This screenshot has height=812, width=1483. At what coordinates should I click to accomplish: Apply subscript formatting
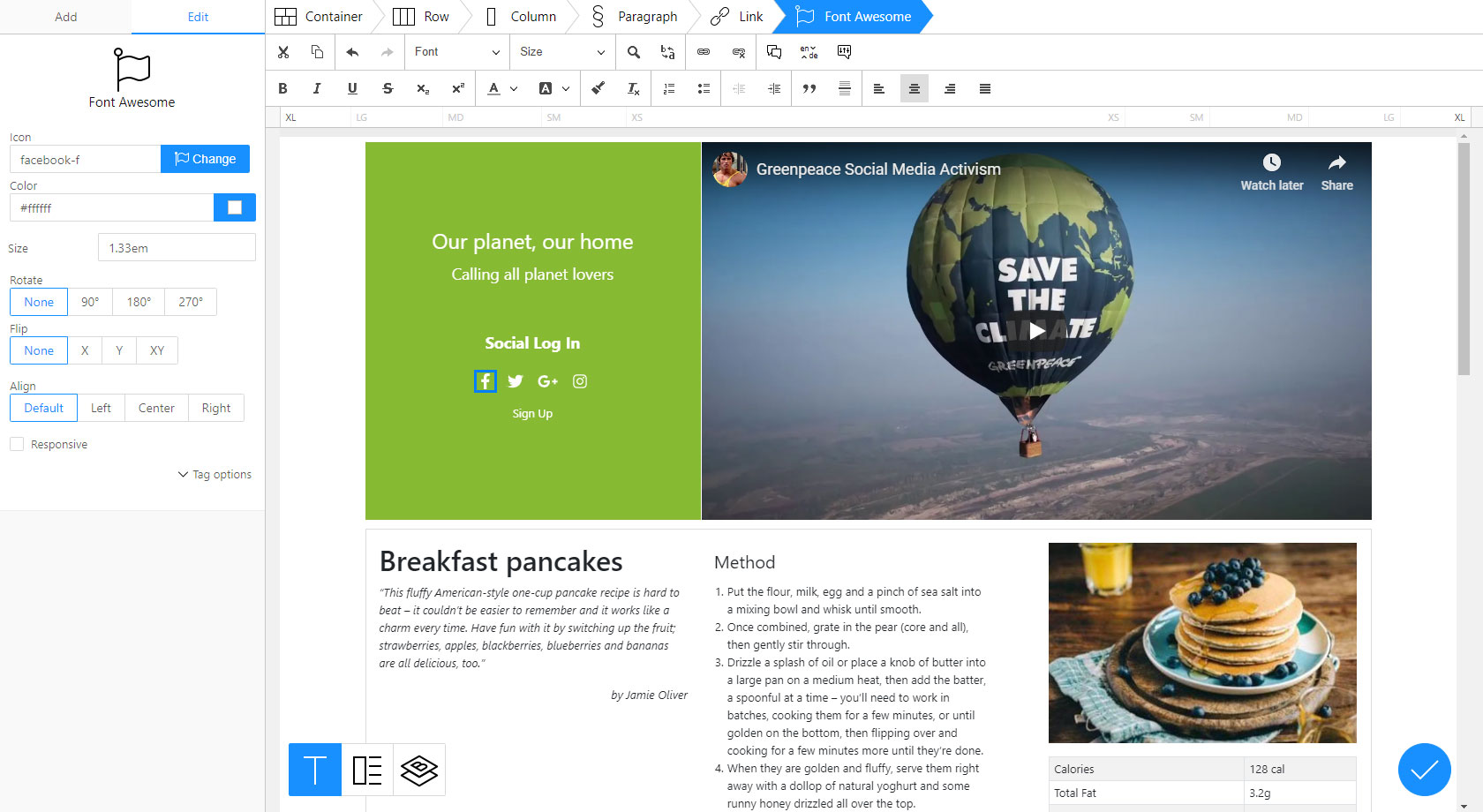pyautogui.click(x=423, y=88)
